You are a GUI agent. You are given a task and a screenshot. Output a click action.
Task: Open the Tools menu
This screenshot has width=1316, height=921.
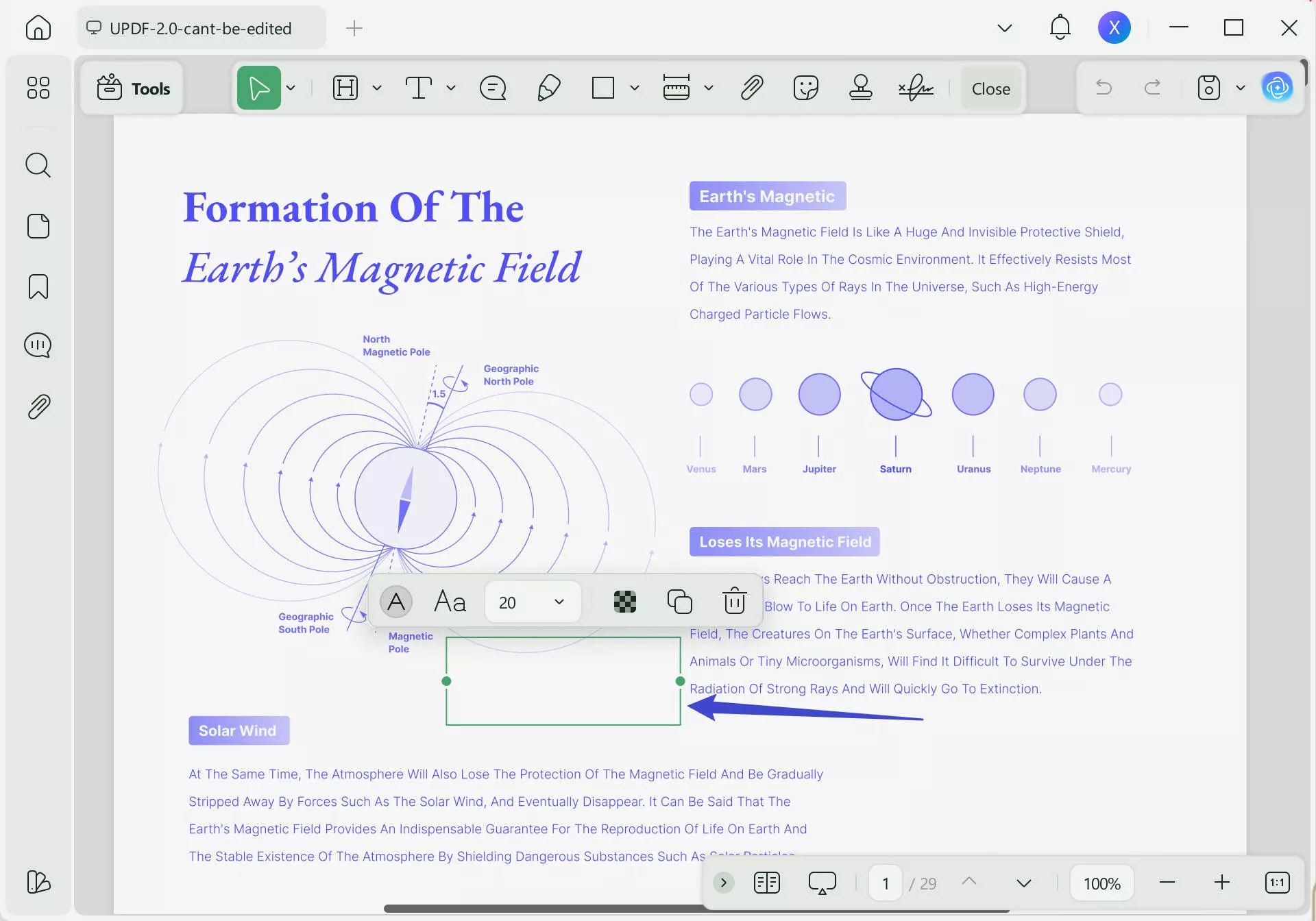134,88
